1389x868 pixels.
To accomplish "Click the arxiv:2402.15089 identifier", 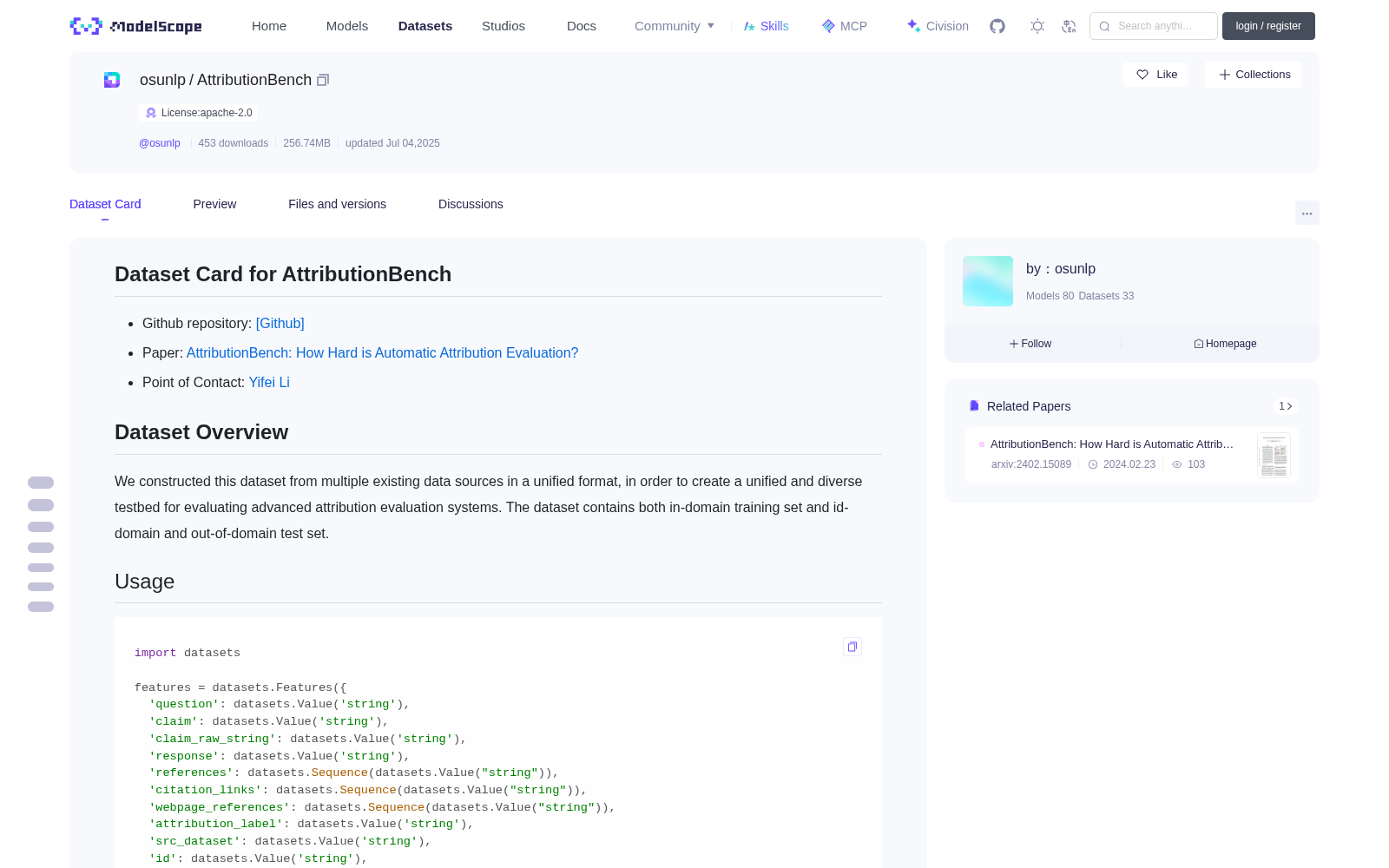I will tap(1031, 464).
